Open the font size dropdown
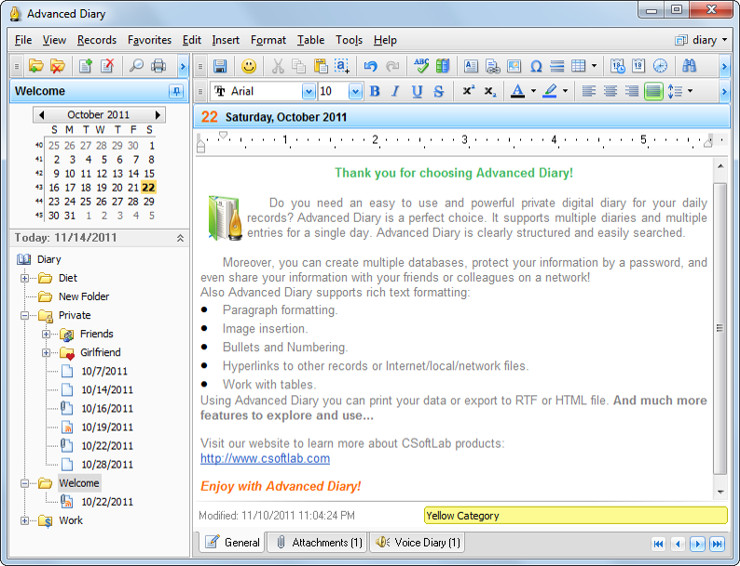This screenshot has height=566, width=740. [355, 91]
